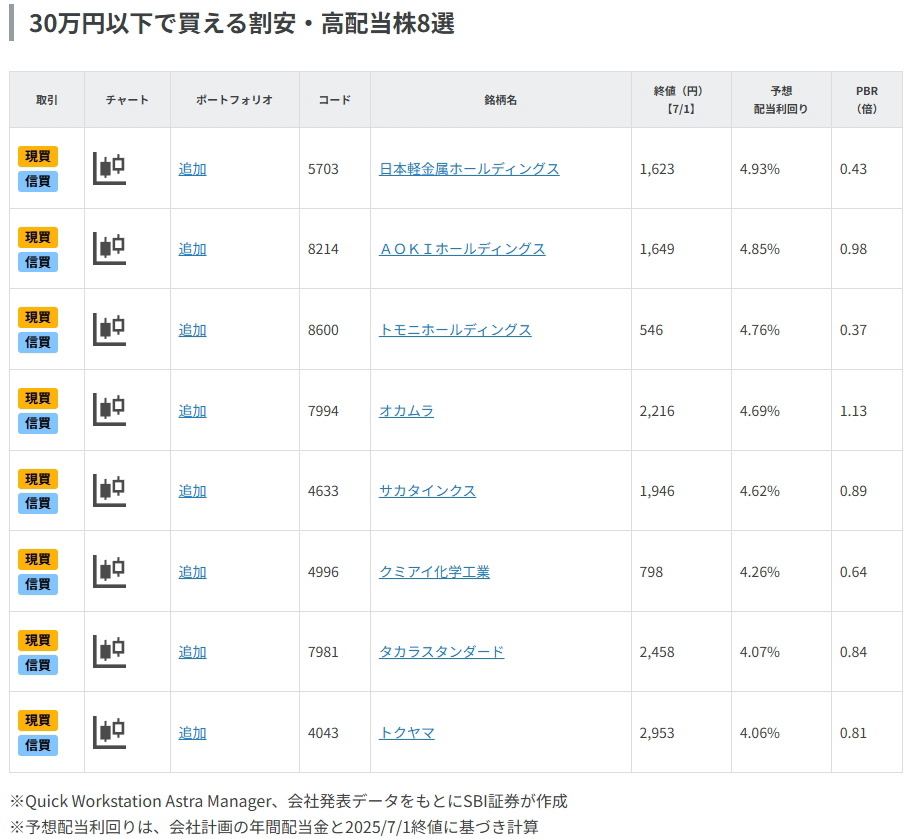
Task: Add 日本軽金属ホールディングス to portfolio via 追加
Action: [x=193, y=169]
